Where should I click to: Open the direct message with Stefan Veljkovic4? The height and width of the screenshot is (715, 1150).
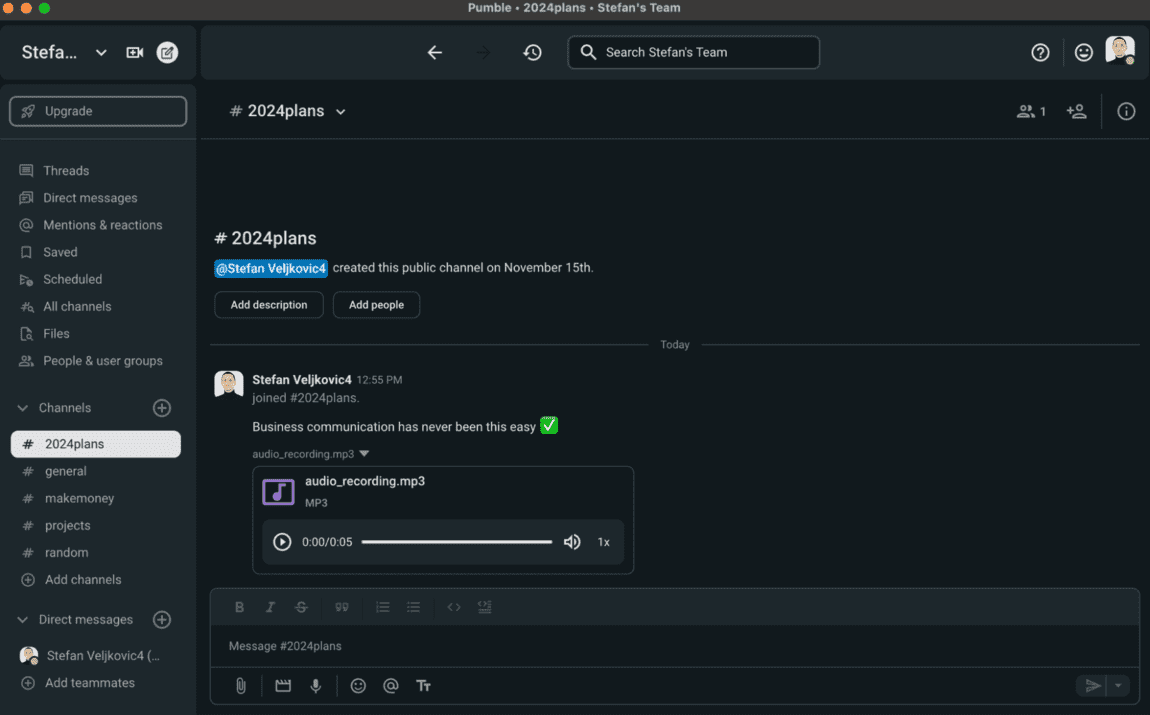click(x=96, y=656)
